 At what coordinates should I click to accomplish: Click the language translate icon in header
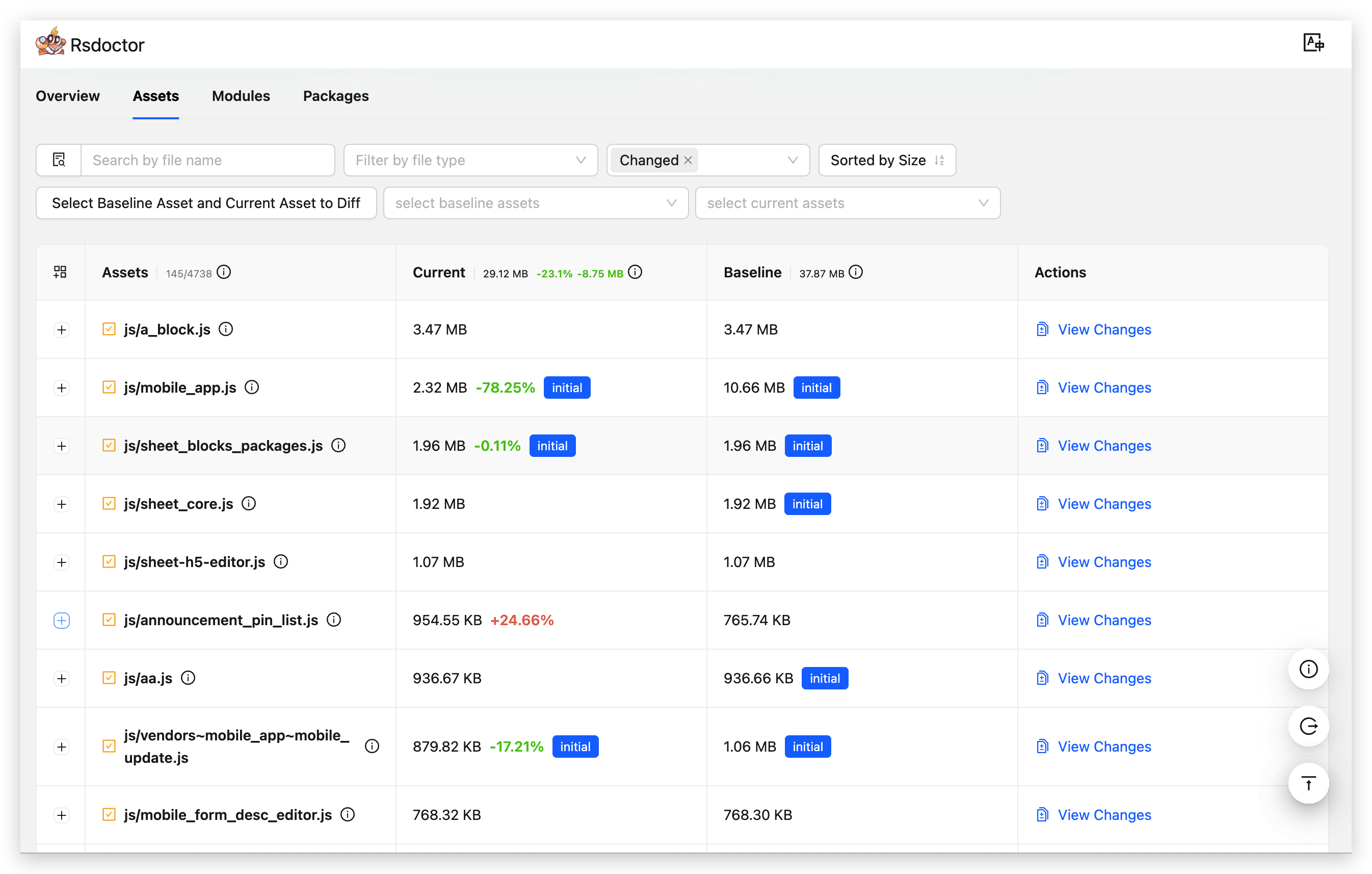[x=1313, y=43]
